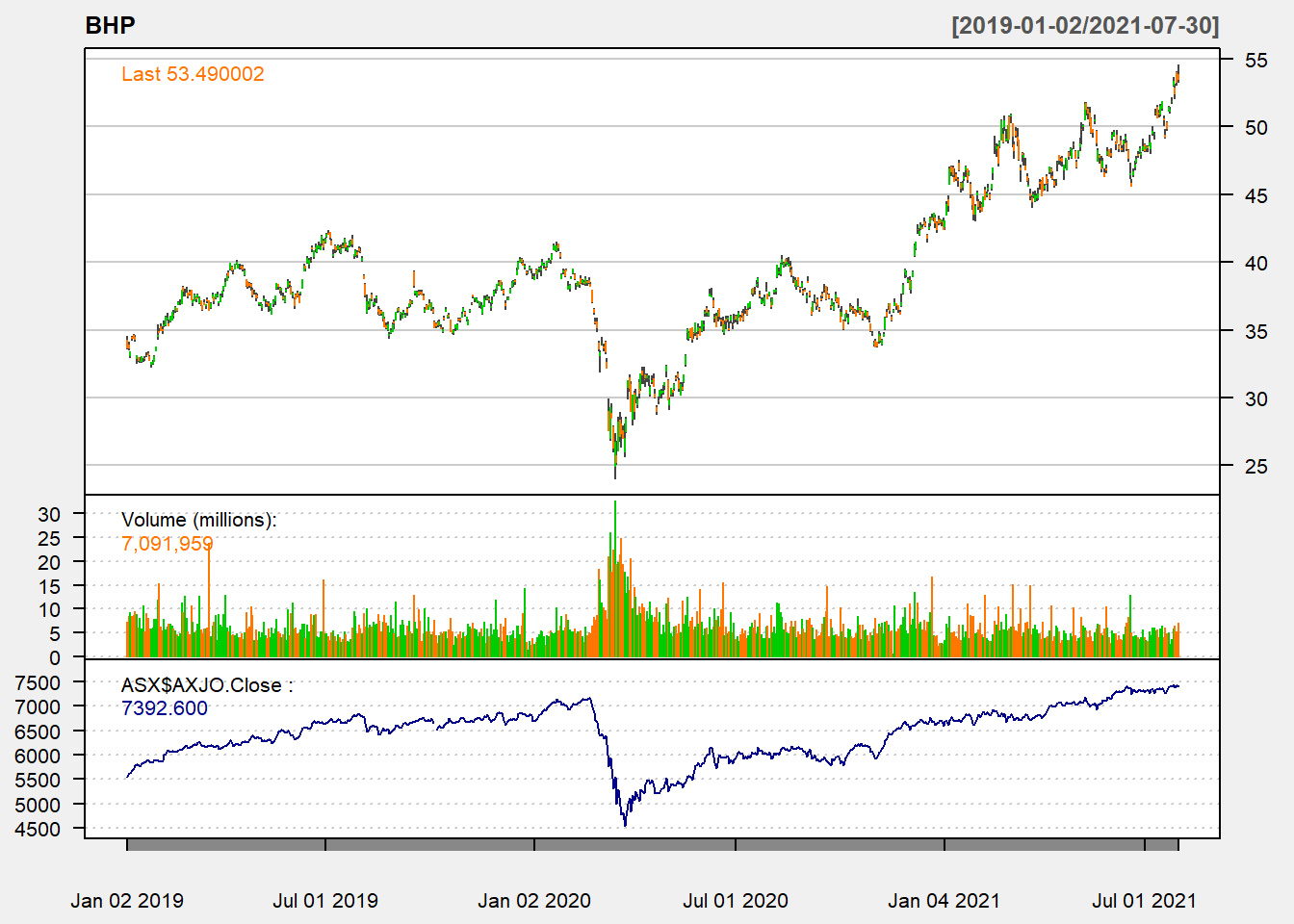Click the 'Jul 01 2021' date label
The width and height of the screenshot is (1294, 924).
point(1144,901)
